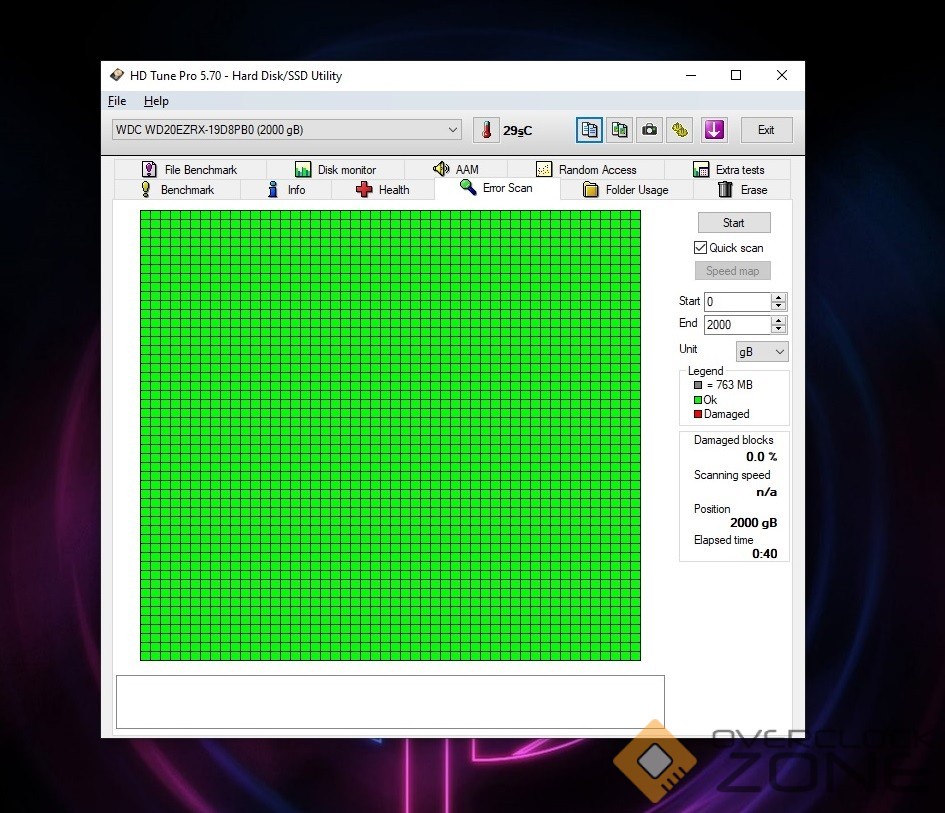Click the Exit button
945x813 pixels.
[765, 130]
